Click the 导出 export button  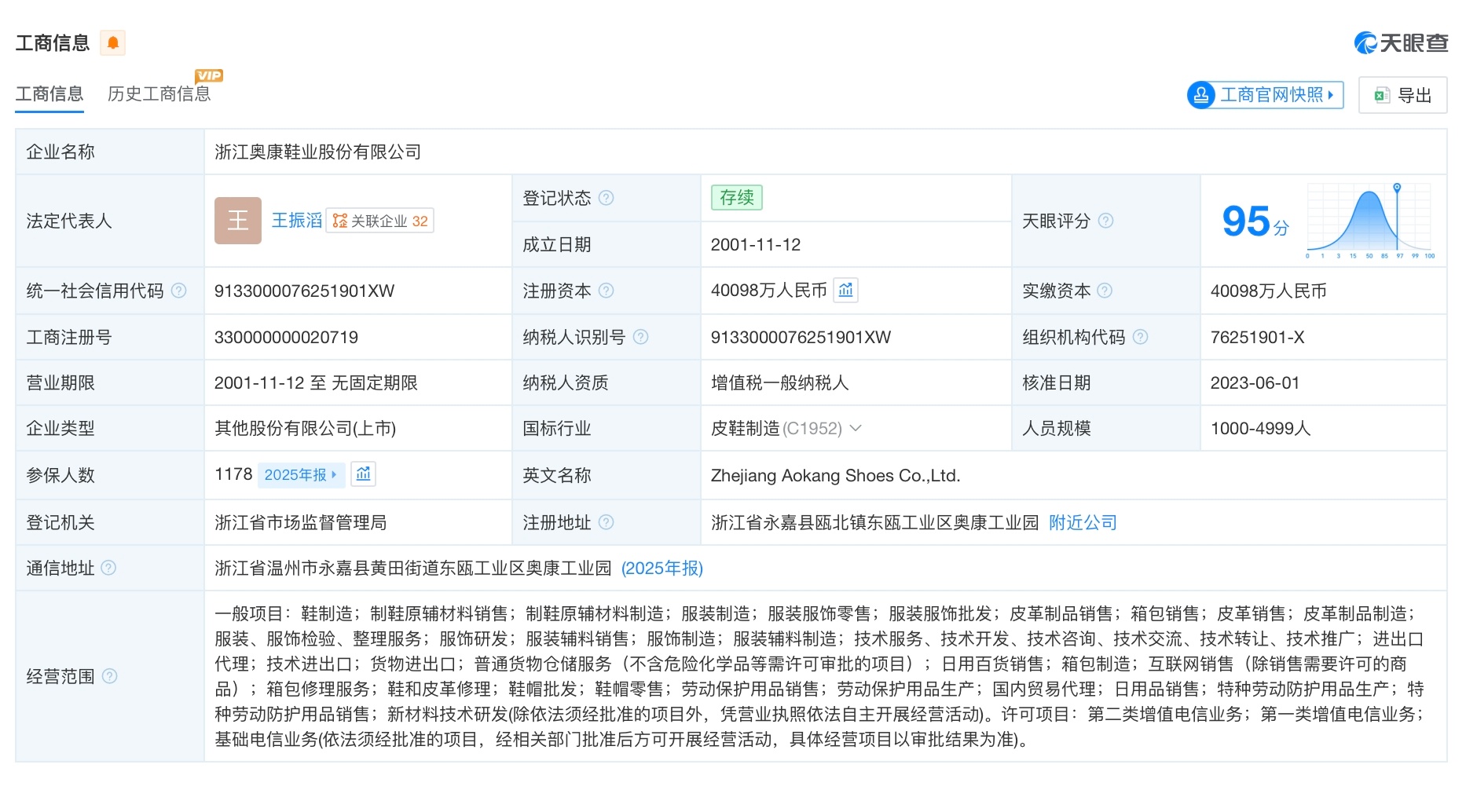(x=1403, y=95)
